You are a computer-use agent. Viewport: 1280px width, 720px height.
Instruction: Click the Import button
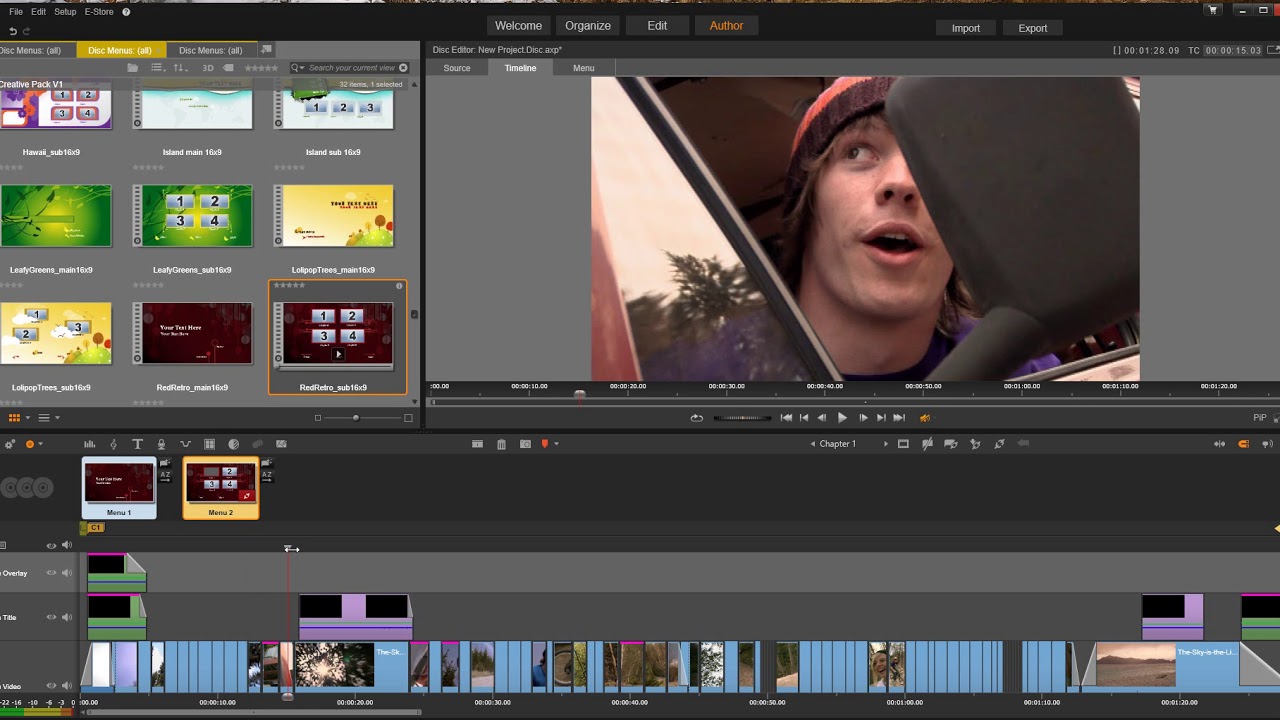coord(966,28)
